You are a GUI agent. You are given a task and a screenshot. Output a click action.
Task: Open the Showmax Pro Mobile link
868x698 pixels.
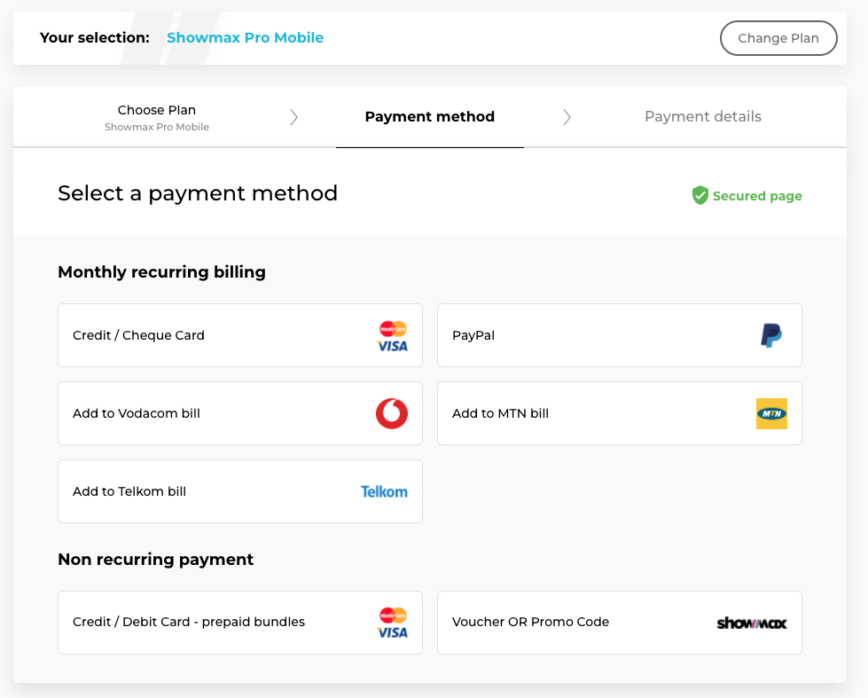tap(245, 38)
